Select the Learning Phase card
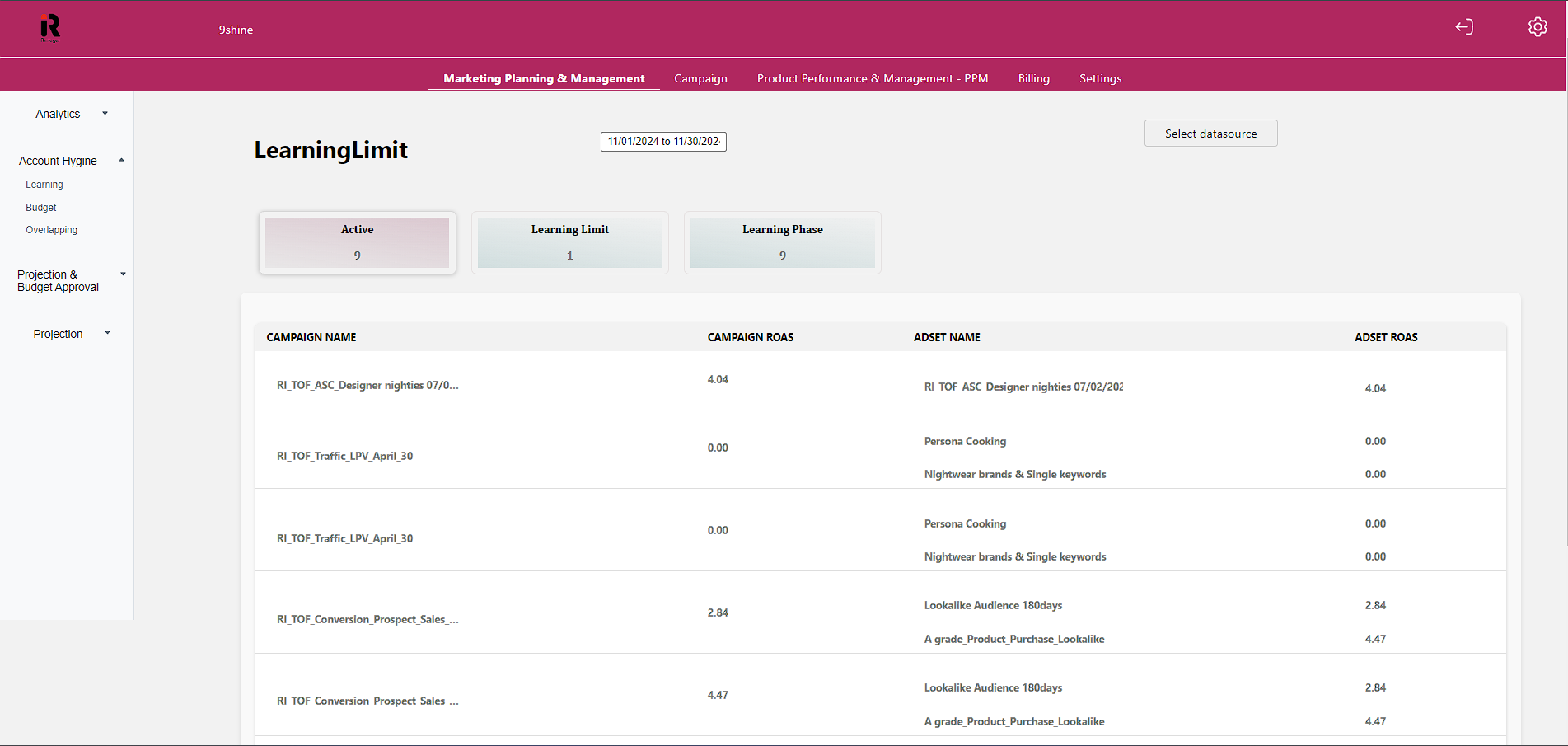Viewport: 1568px width, 746px height. pyautogui.click(x=783, y=242)
